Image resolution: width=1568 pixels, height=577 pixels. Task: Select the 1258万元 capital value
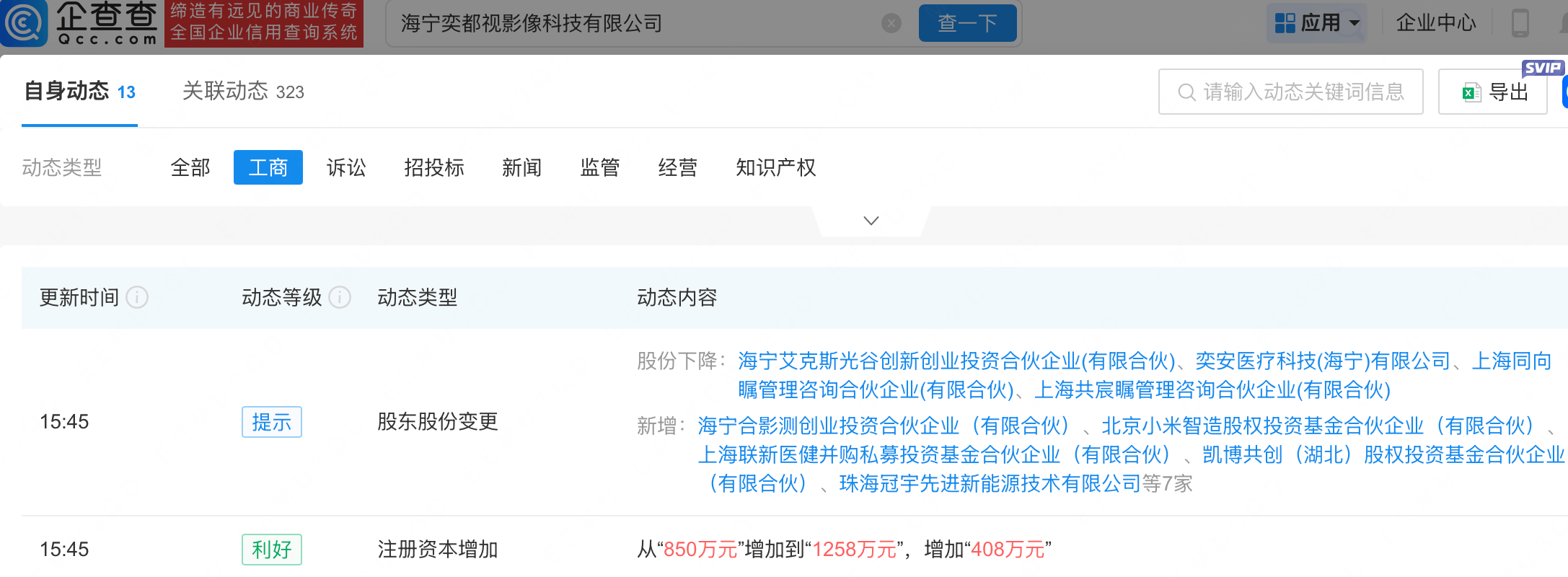pyautogui.click(x=855, y=550)
